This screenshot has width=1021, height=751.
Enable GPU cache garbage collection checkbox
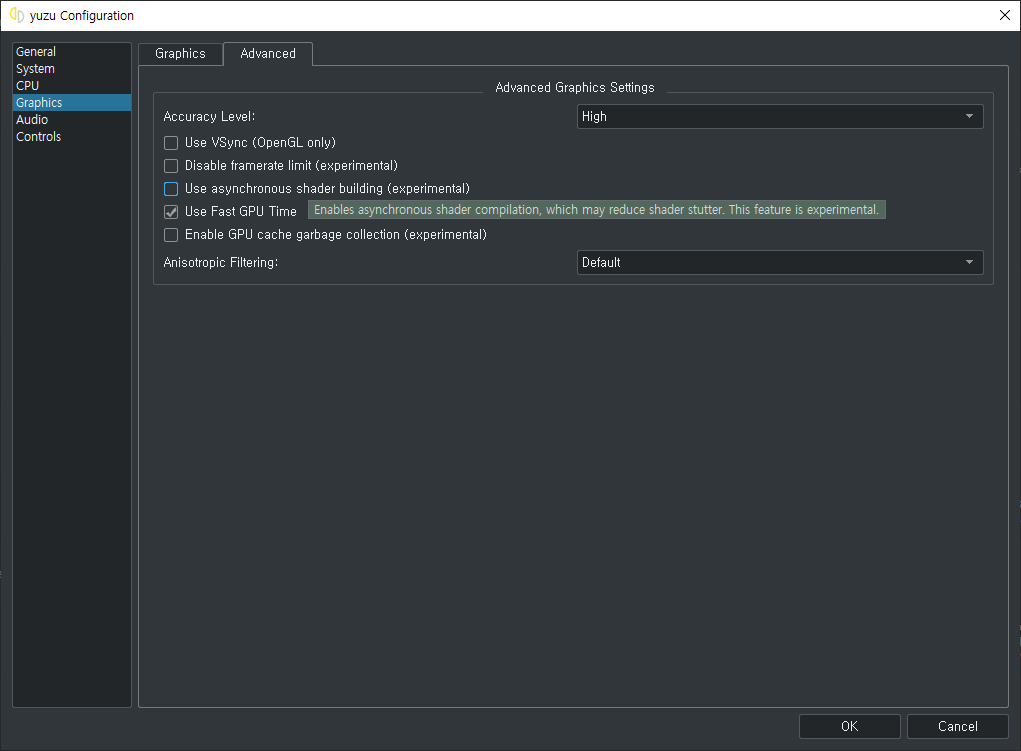(x=171, y=234)
